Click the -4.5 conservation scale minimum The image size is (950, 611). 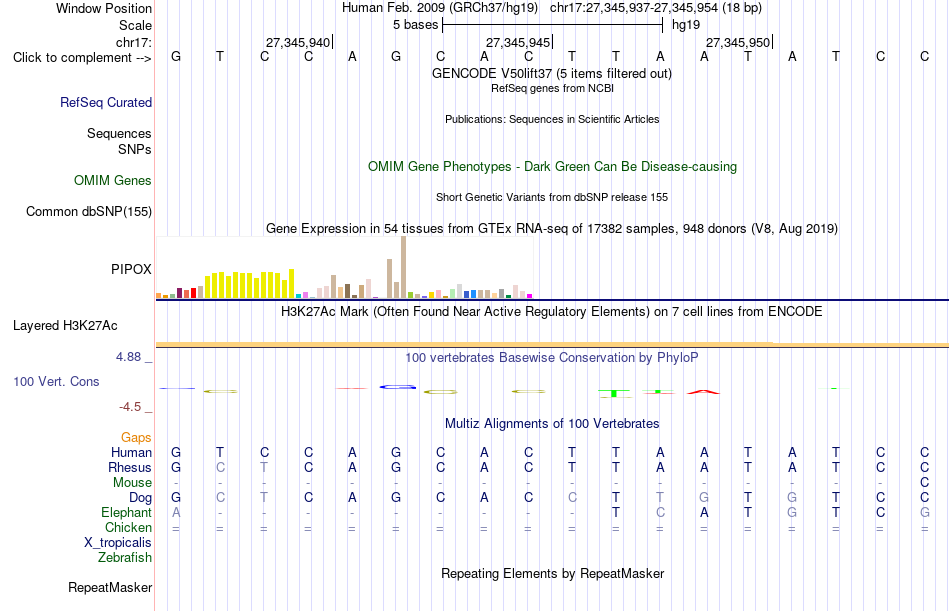click(x=130, y=407)
